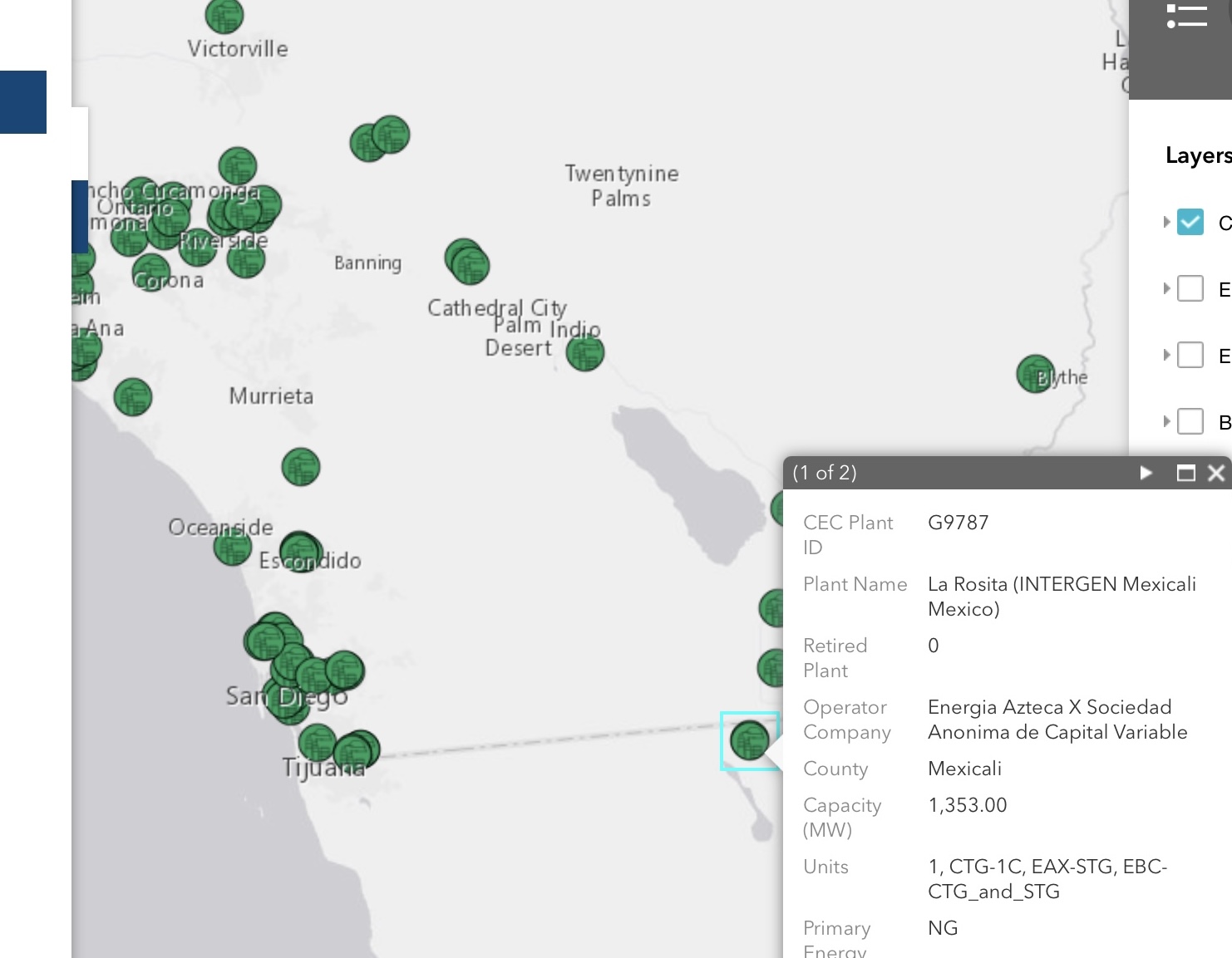1232x958 pixels.
Task: Maximize the plant info popup
Action: [x=1186, y=473]
